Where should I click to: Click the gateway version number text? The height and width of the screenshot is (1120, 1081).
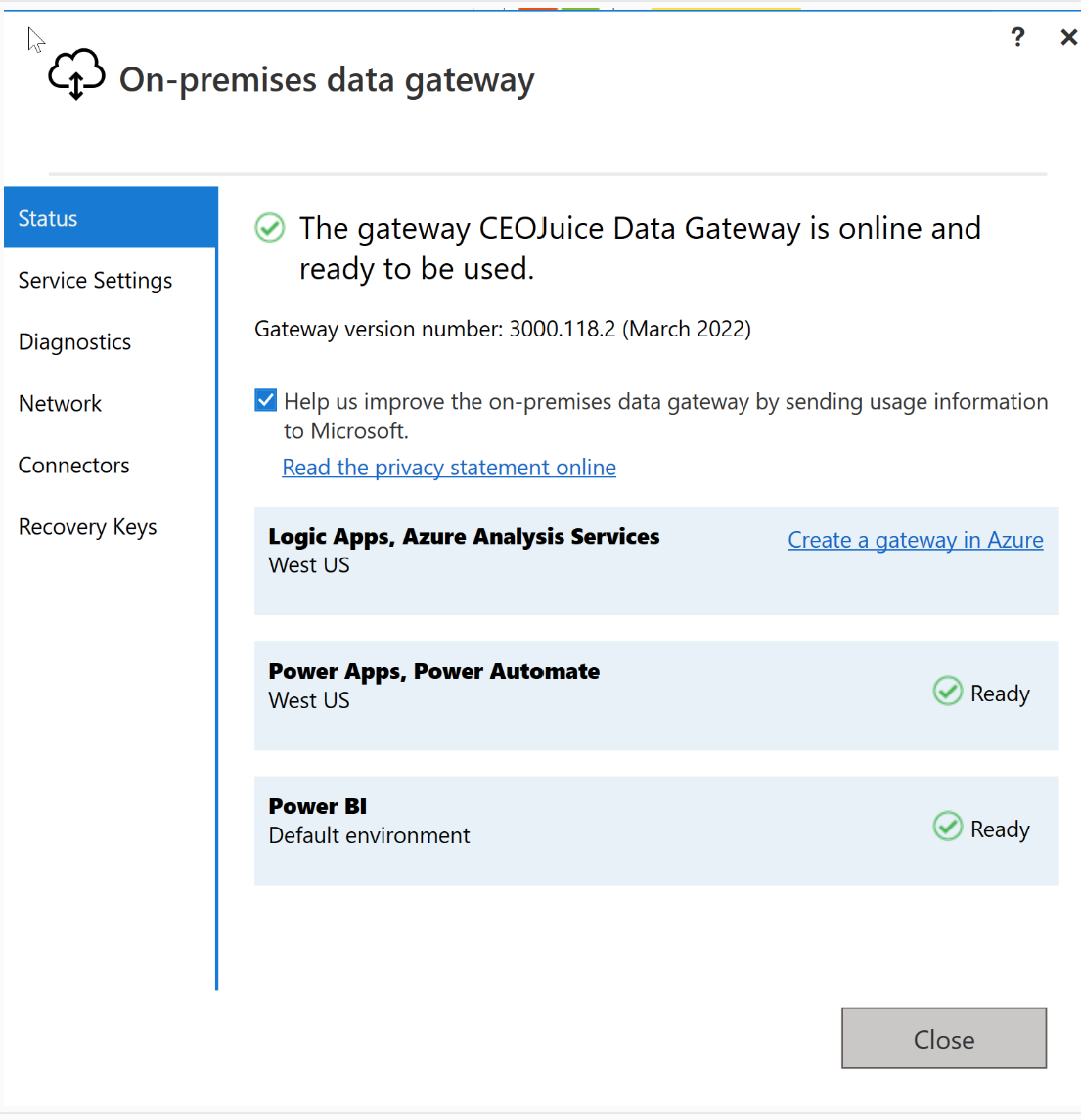click(x=502, y=329)
